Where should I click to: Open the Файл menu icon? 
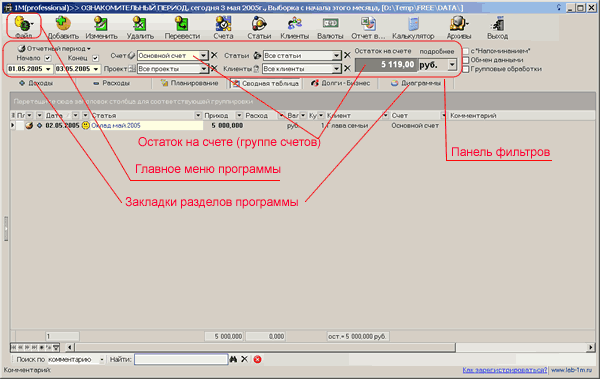(x=23, y=24)
